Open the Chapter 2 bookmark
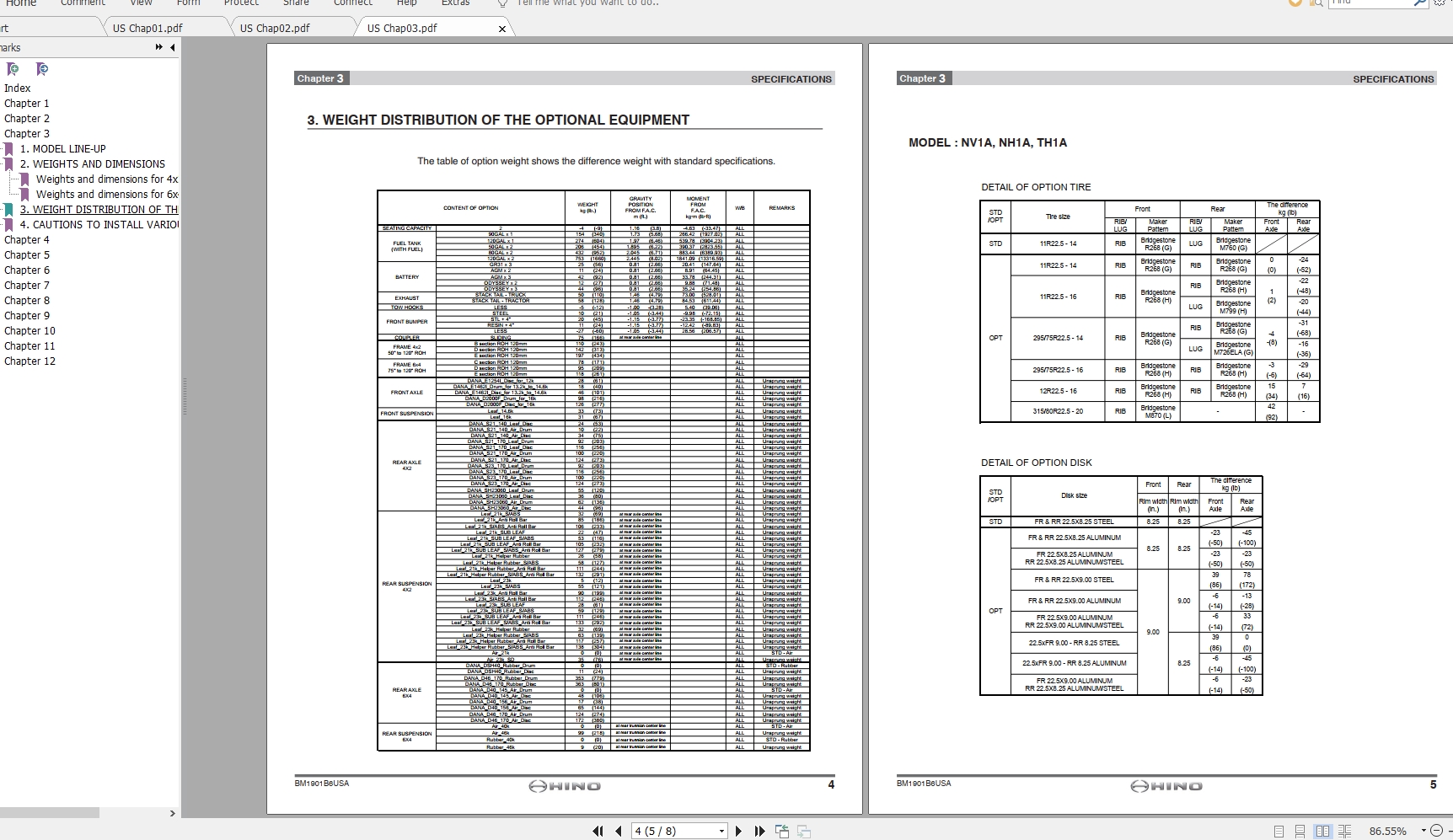Viewport: 1453px width, 840px height. point(26,119)
